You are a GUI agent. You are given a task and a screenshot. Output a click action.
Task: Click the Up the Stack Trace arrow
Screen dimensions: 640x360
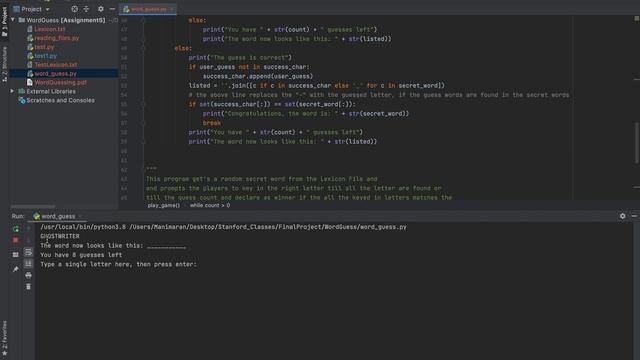tap(28, 229)
